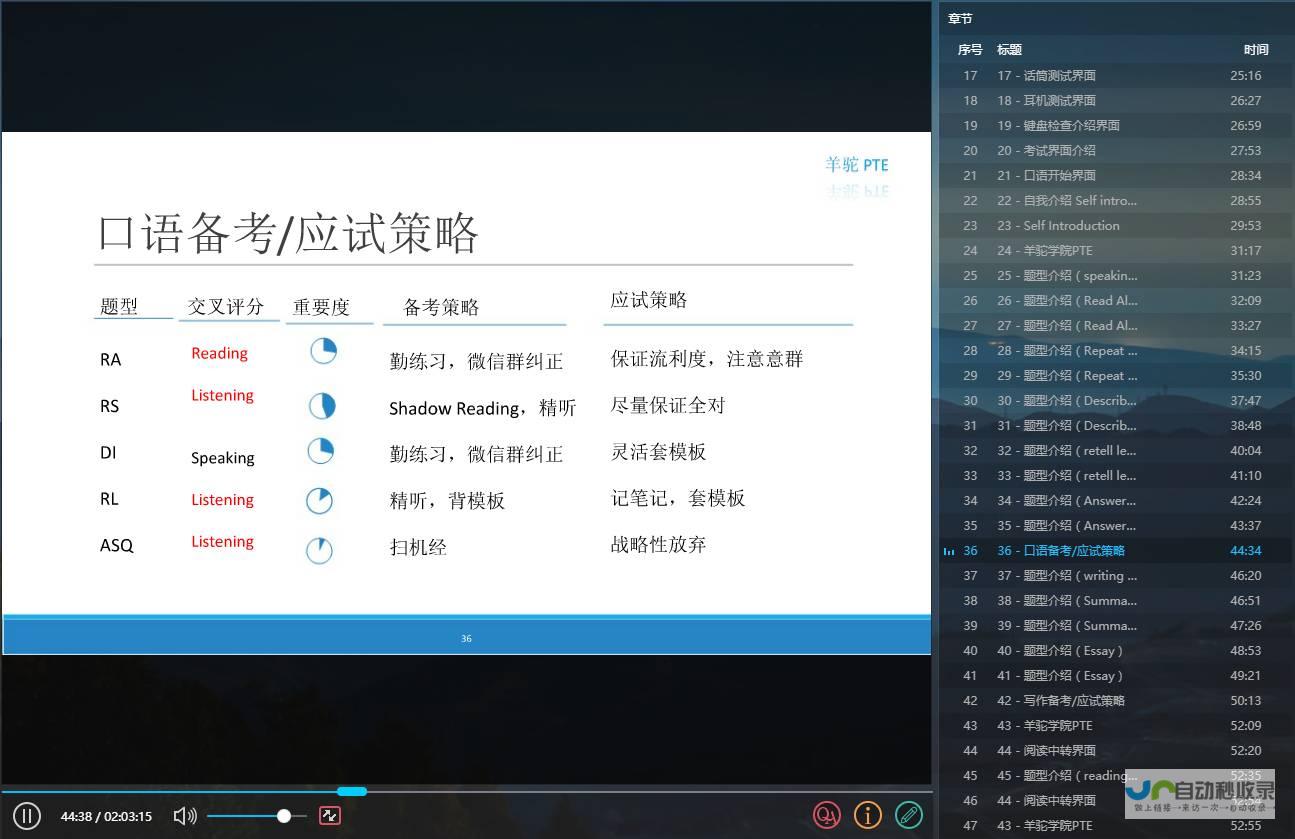This screenshot has height=839, width=1295.
Task: Click 战略性放弃 text on the slide
Action: point(659,544)
